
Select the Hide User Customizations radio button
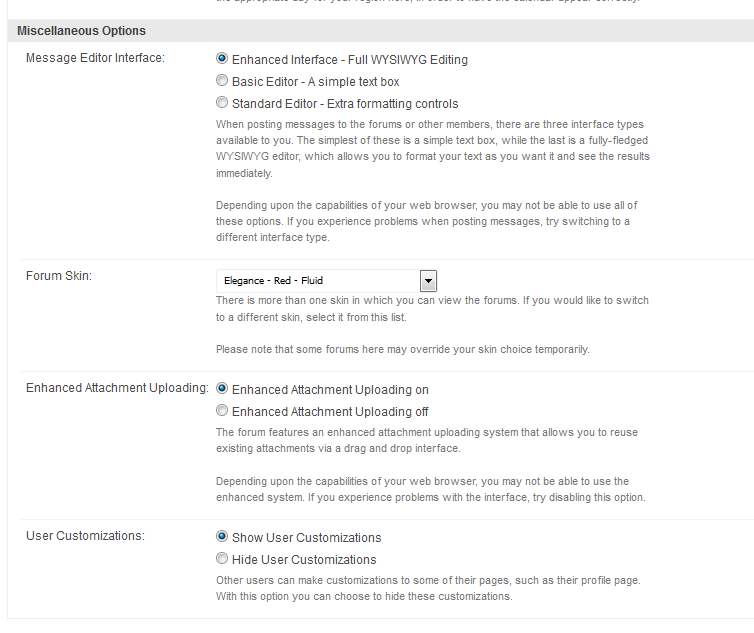[x=222, y=559]
